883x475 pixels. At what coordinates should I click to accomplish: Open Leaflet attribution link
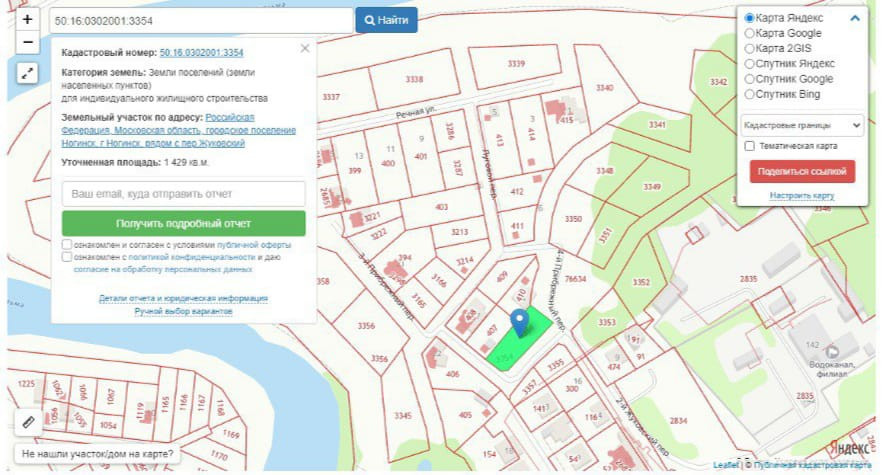click(725, 465)
